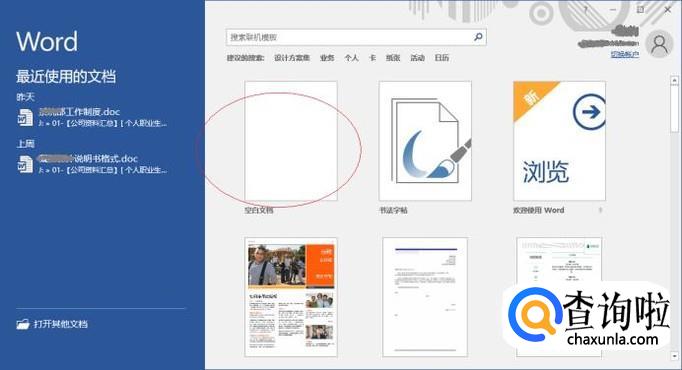Click the 说明书格式.doc file icon
Screen dimensions: 682x370
(x=25, y=164)
